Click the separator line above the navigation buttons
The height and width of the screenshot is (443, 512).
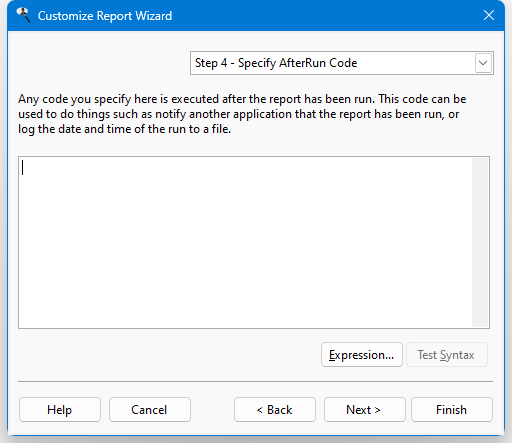click(x=255, y=381)
